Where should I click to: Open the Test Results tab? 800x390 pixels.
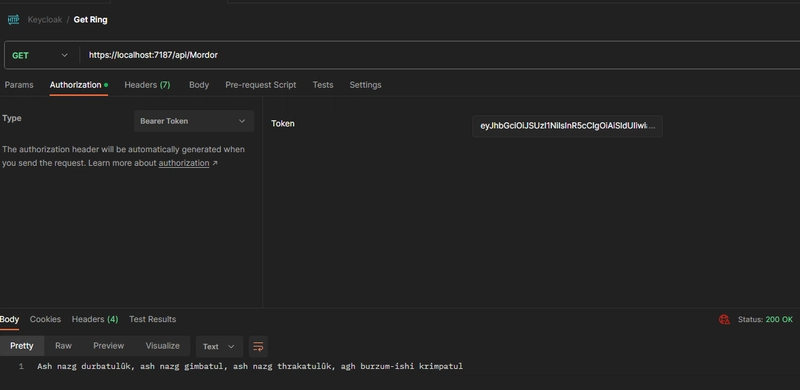(x=153, y=319)
